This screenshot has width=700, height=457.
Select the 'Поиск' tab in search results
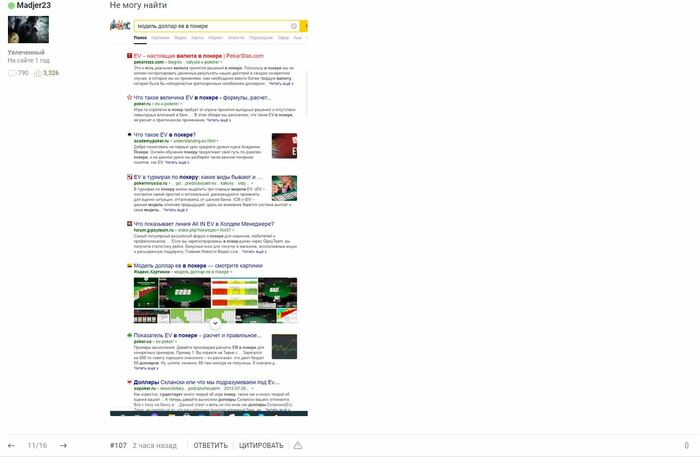click(140, 38)
